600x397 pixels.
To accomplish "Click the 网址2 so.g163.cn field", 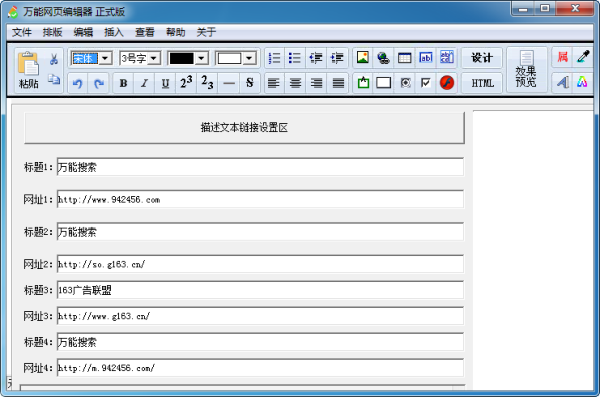I will point(260,264).
